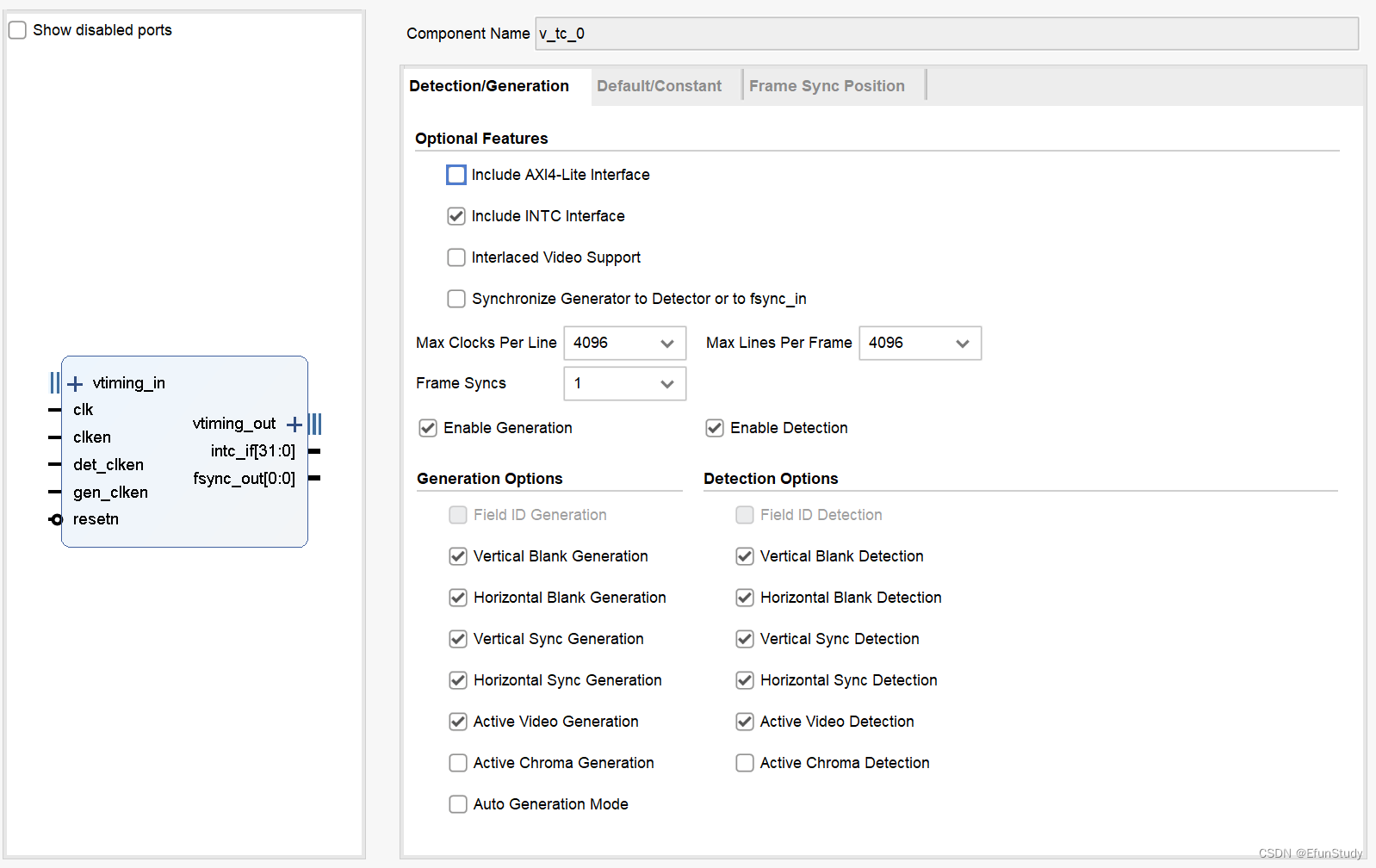Toggle Show disabled ports checkbox
The image size is (1376, 868).
click(18, 30)
